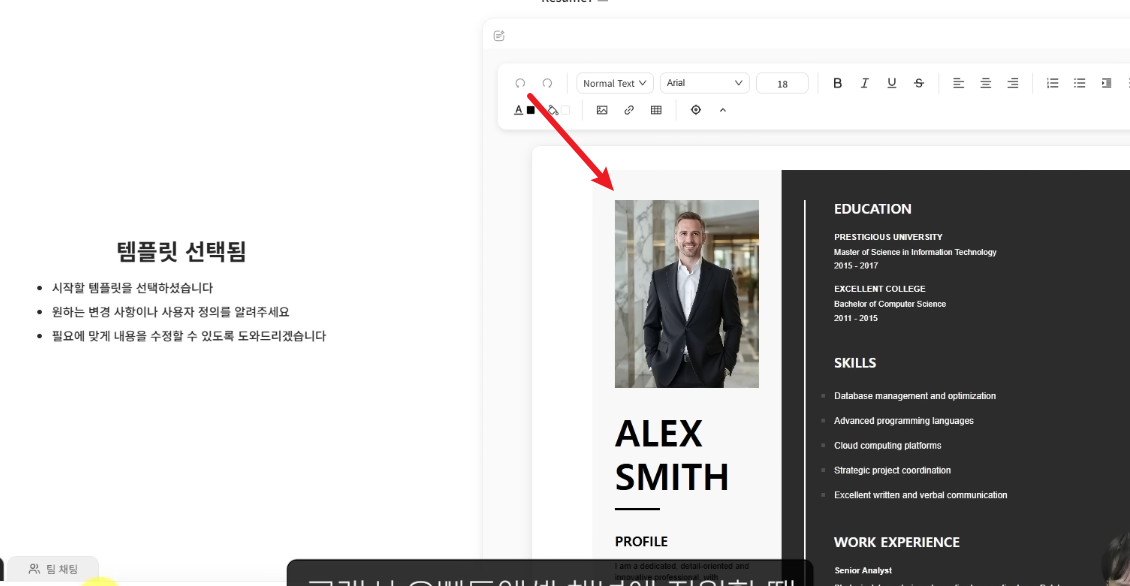
Task: Open the Normal Text style dropdown
Action: tap(615, 84)
